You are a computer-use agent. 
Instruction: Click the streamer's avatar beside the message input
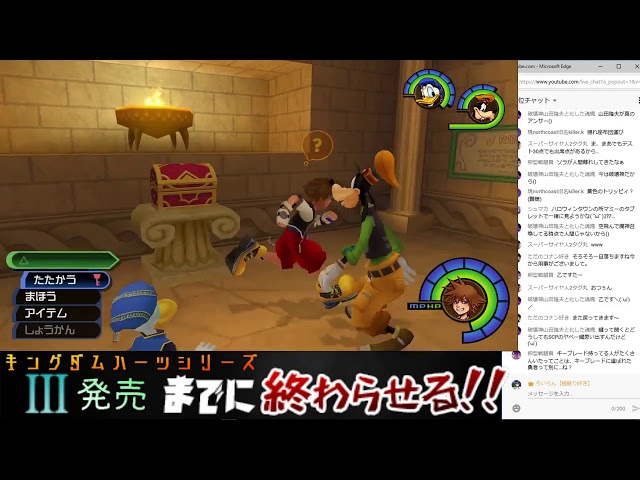coord(516,384)
